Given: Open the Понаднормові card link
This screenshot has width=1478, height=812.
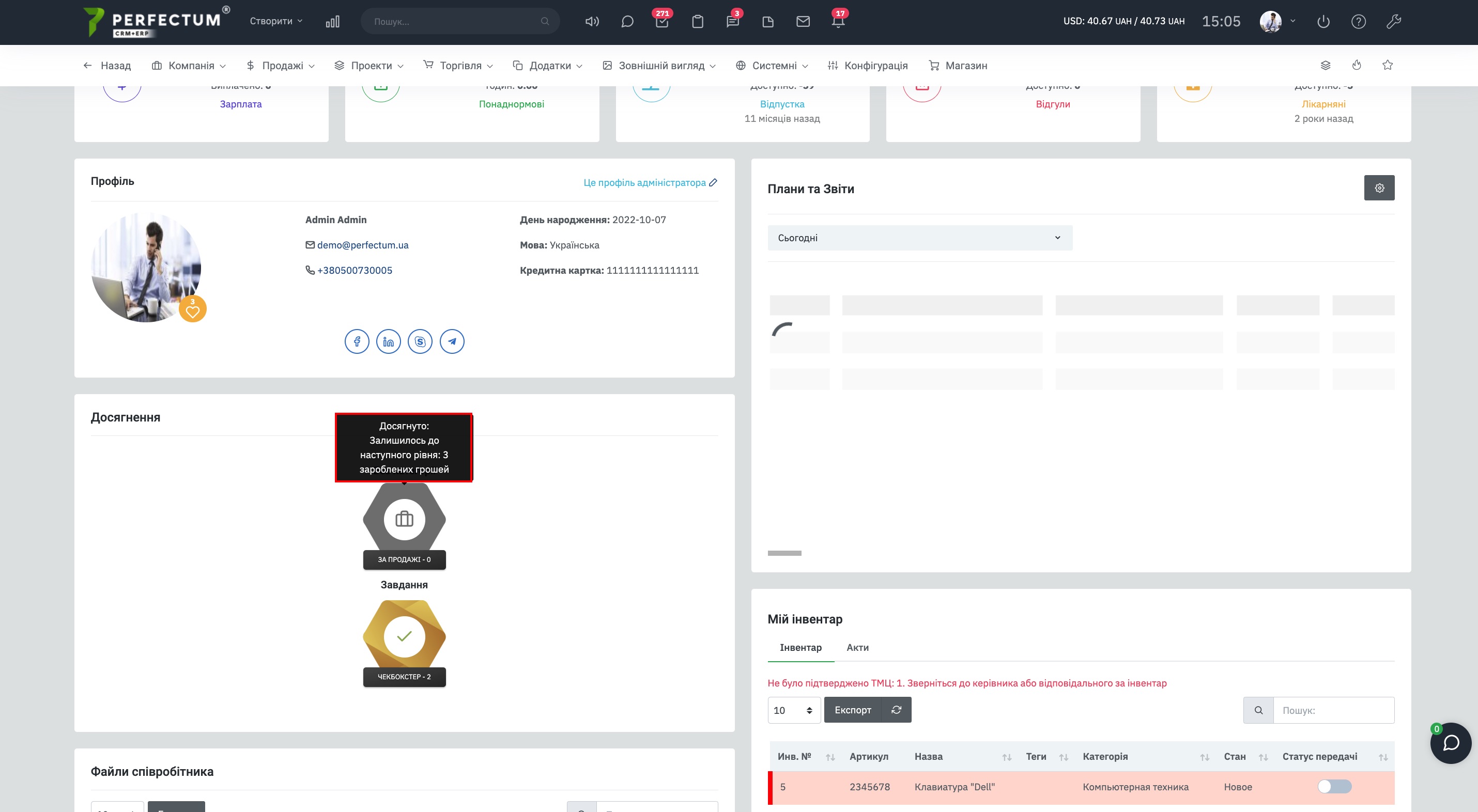Looking at the screenshot, I should [x=511, y=104].
